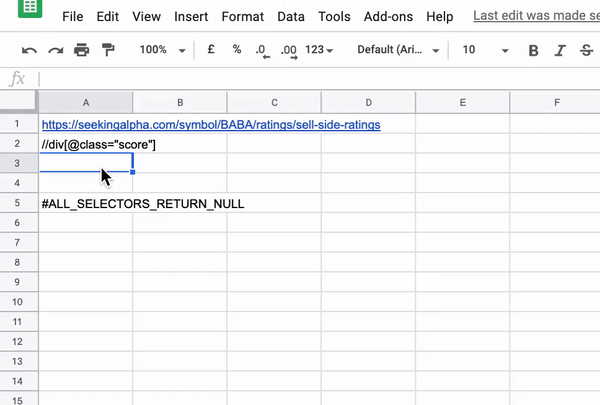Open the Format menu
This screenshot has height=405, width=600.
243,17
